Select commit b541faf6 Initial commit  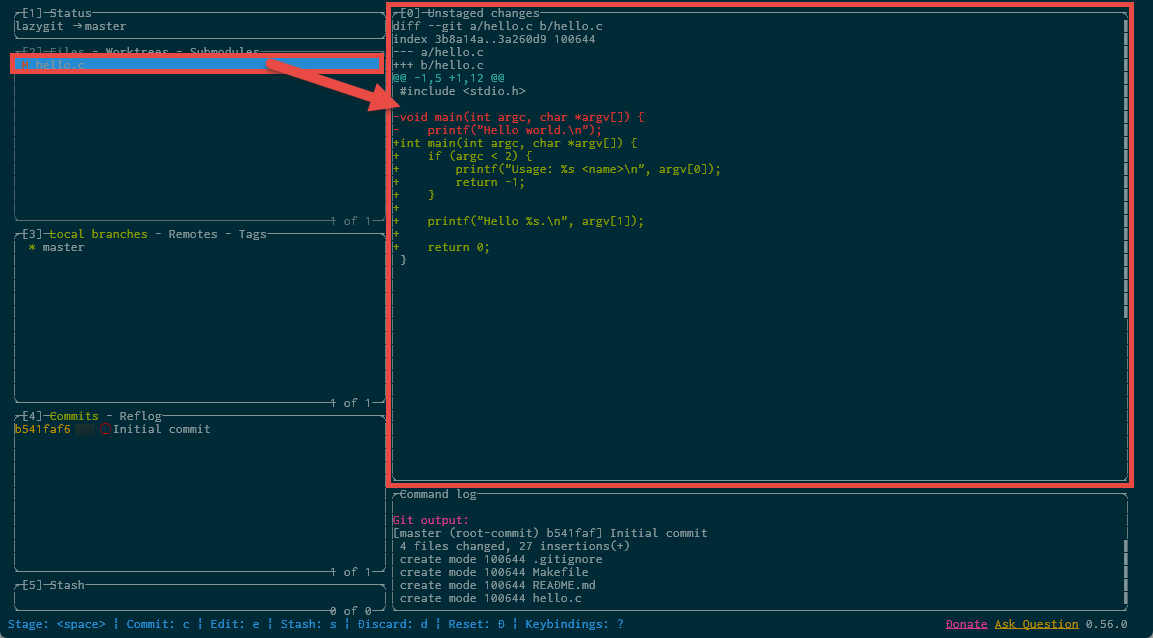112,429
